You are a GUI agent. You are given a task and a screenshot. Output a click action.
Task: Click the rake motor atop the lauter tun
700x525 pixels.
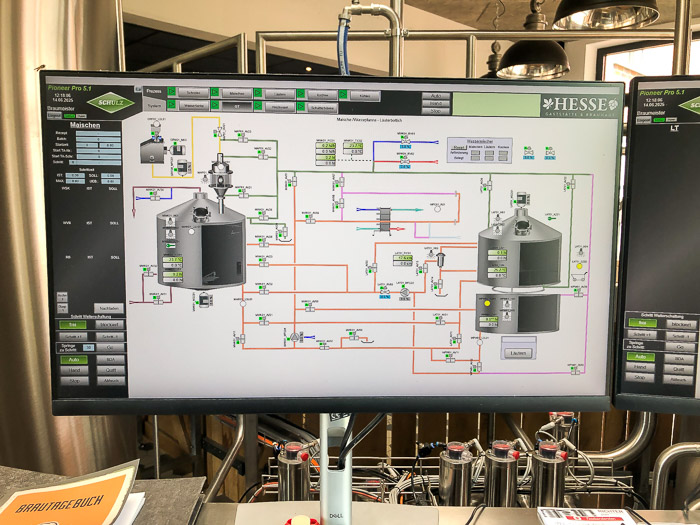(x=522, y=199)
